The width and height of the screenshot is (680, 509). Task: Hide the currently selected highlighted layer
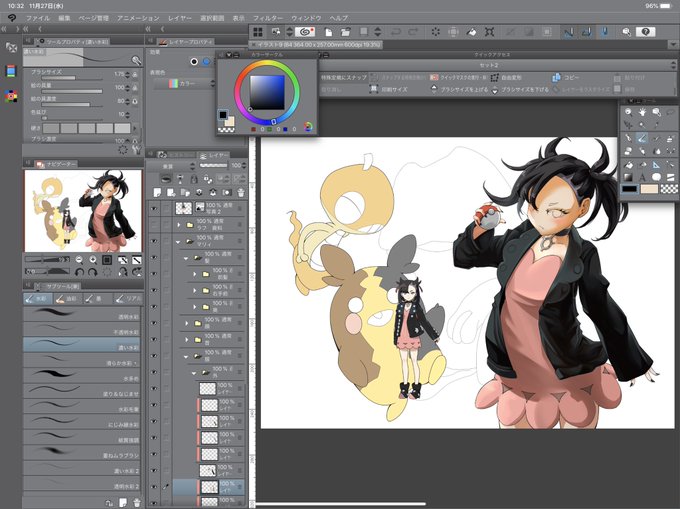154,486
